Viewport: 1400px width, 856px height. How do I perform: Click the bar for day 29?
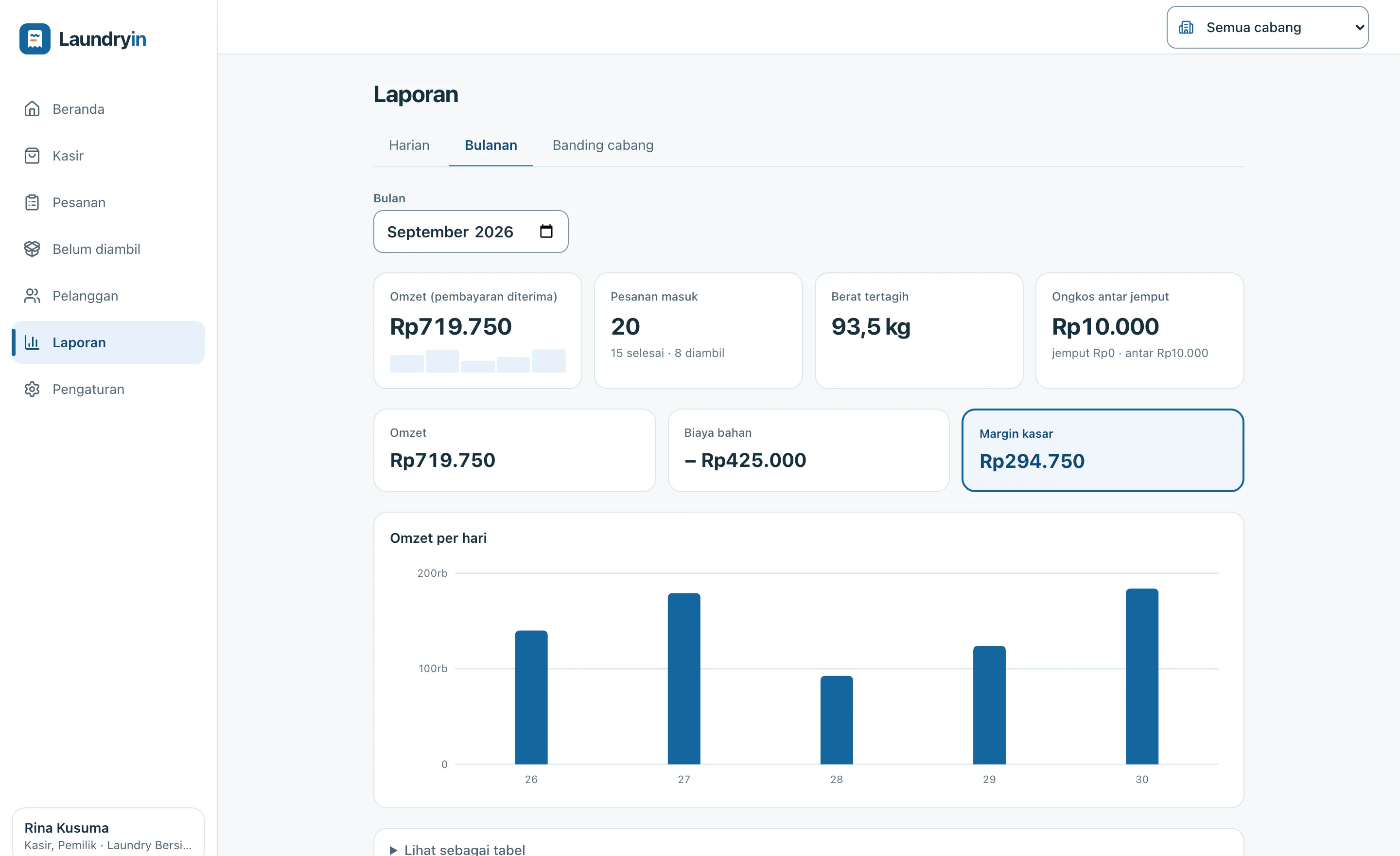[989, 705]
